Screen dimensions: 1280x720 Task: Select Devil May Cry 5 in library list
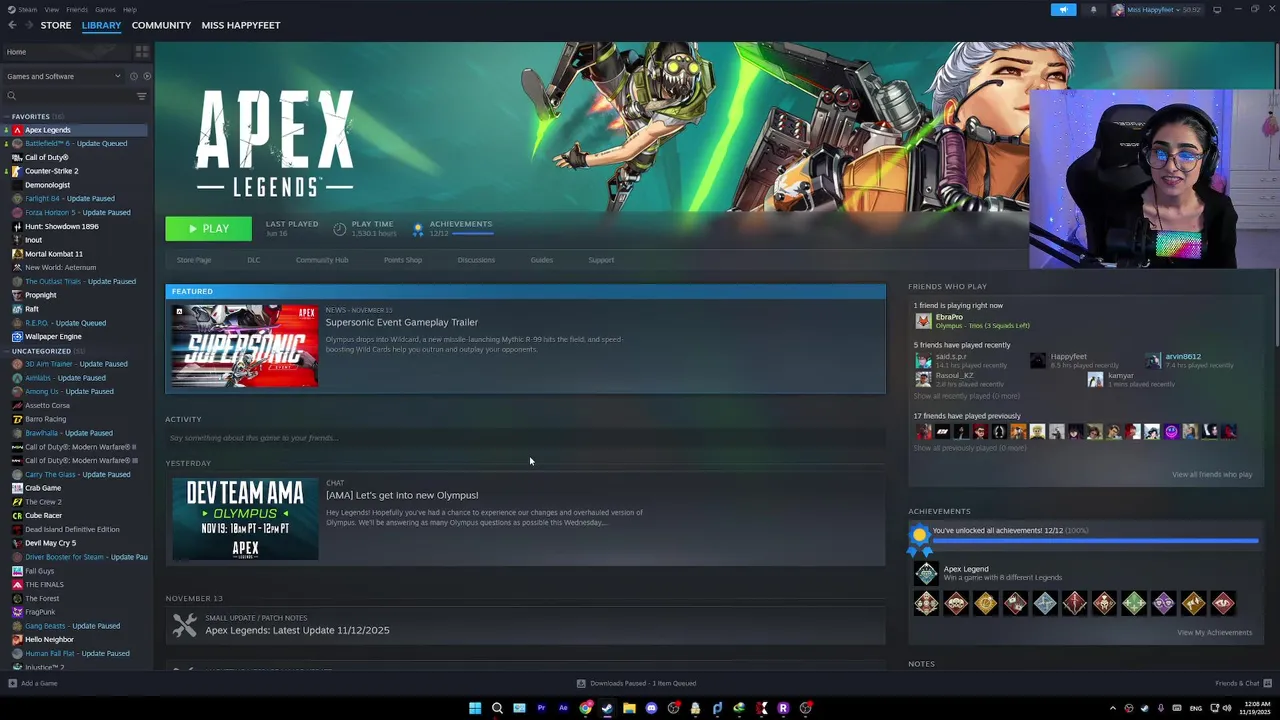[50, 543]
